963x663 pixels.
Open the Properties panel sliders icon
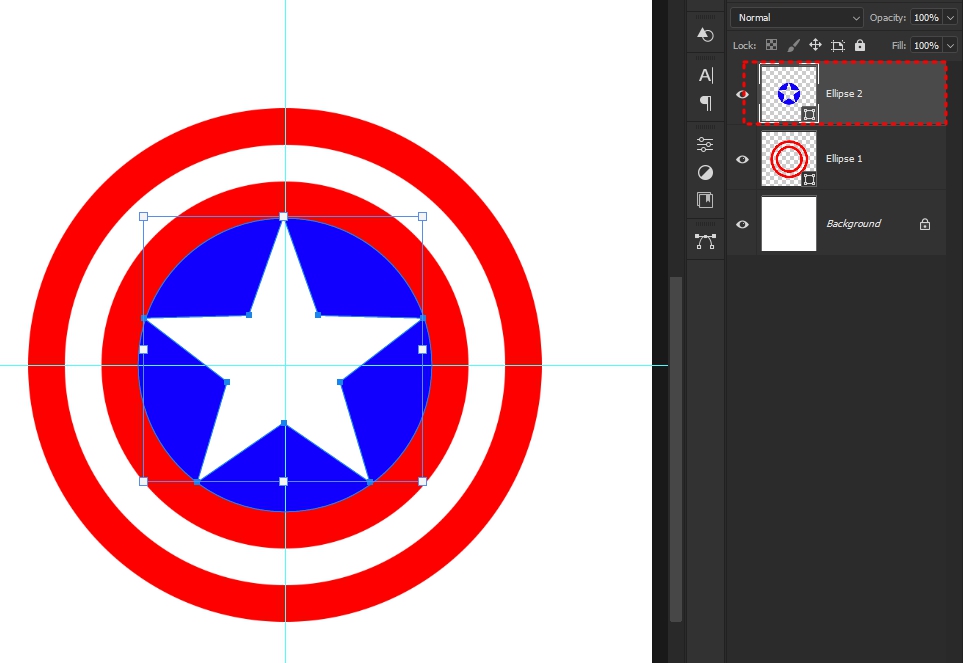click(x=705, y=144)
